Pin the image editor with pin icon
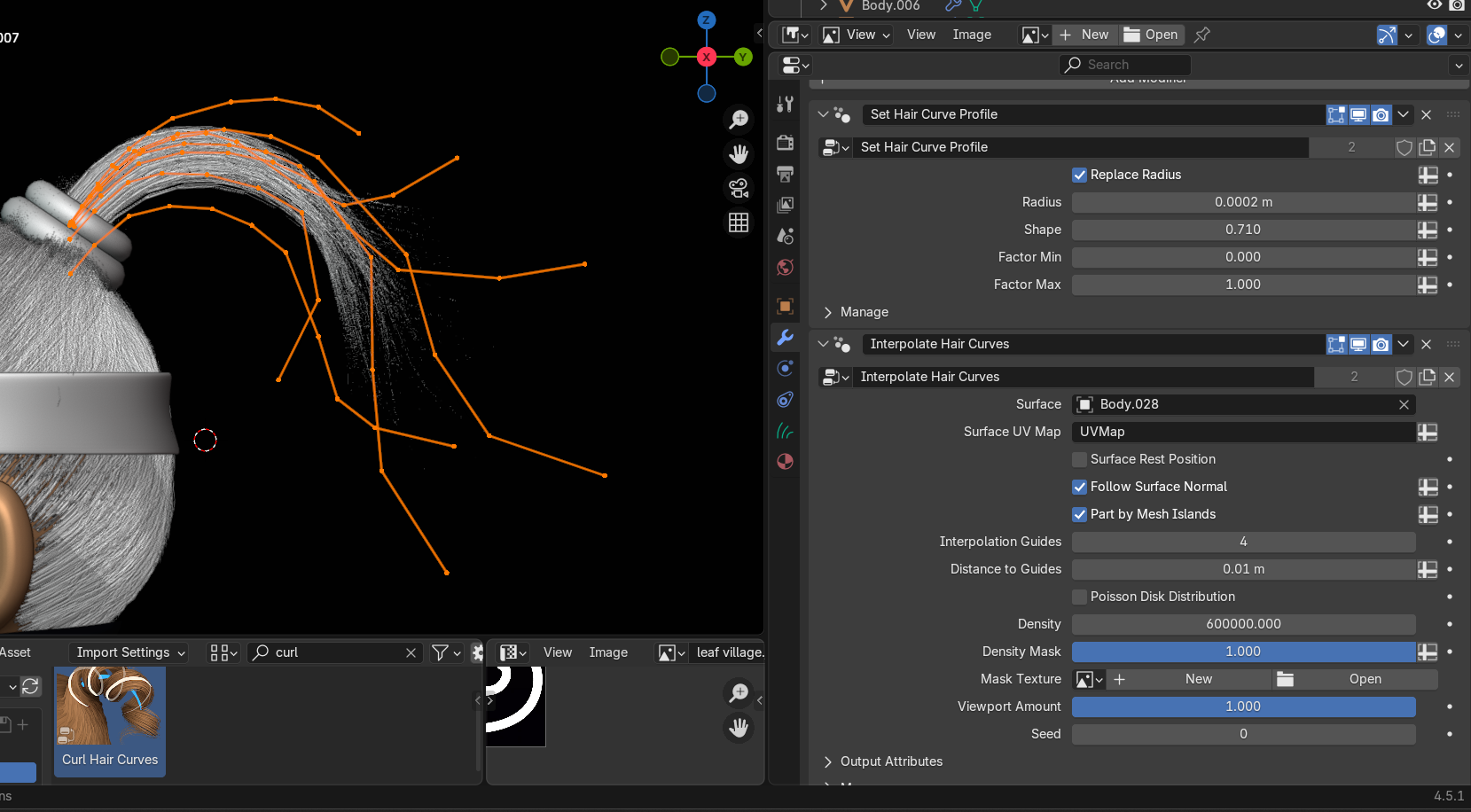Screen dimensions: 1471x812 [x=1201, y=35]
